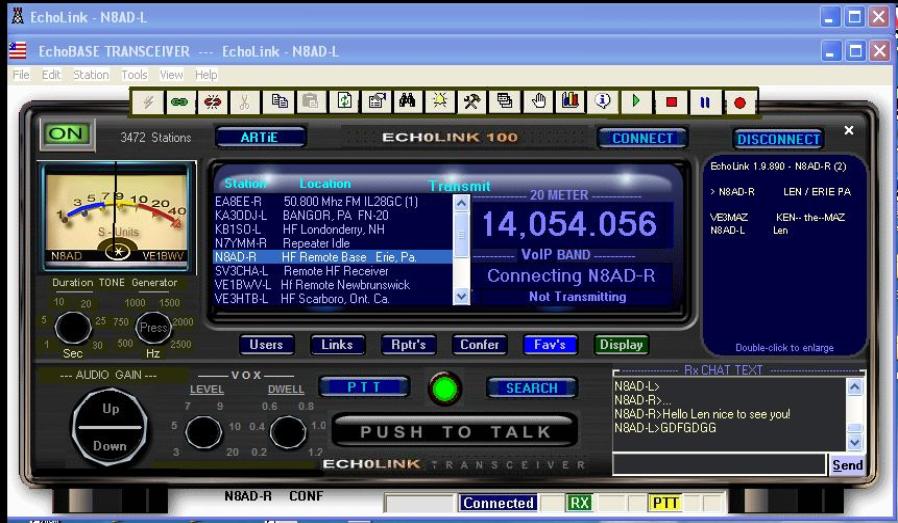Click the green play button

click(x=636, y=102)
